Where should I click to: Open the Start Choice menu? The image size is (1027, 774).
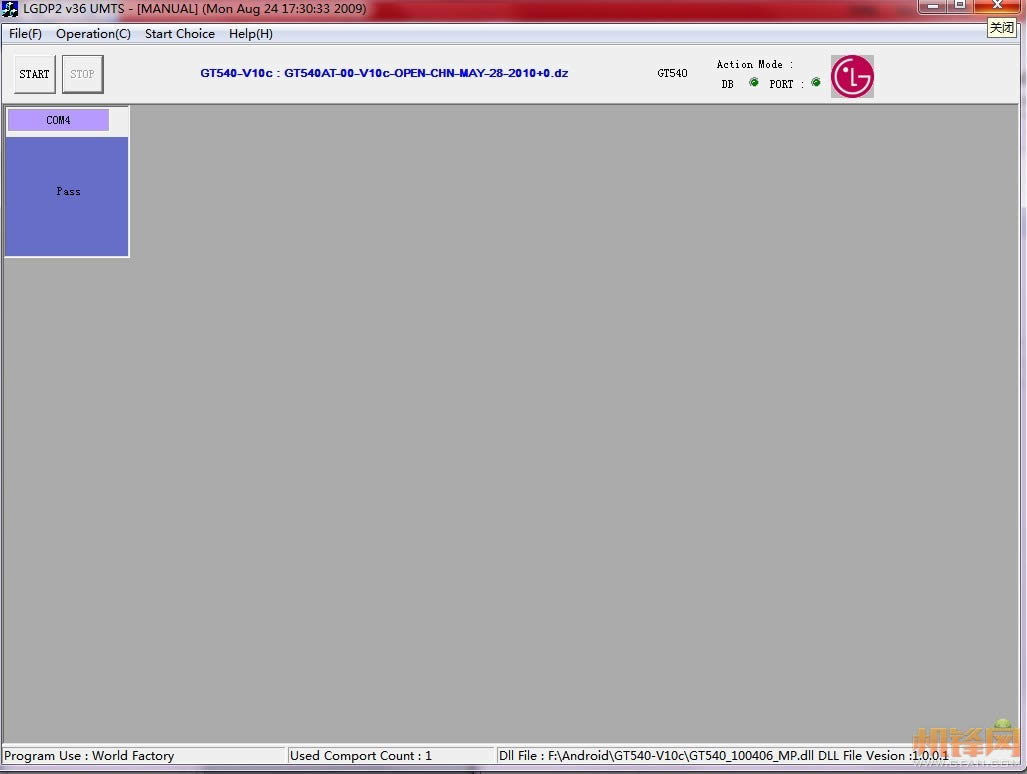tap(180, 34)
